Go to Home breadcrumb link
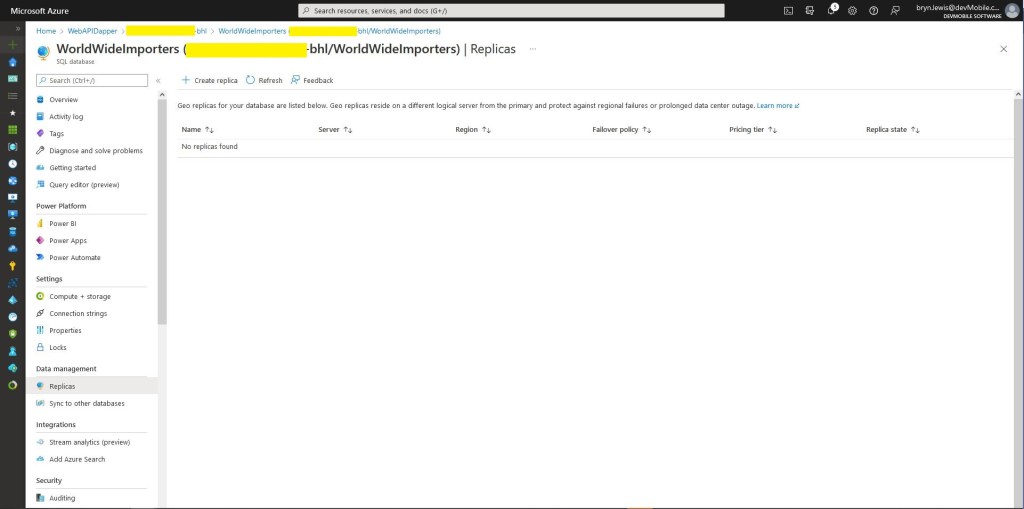 pyautogui.click(x=46, y=31)
